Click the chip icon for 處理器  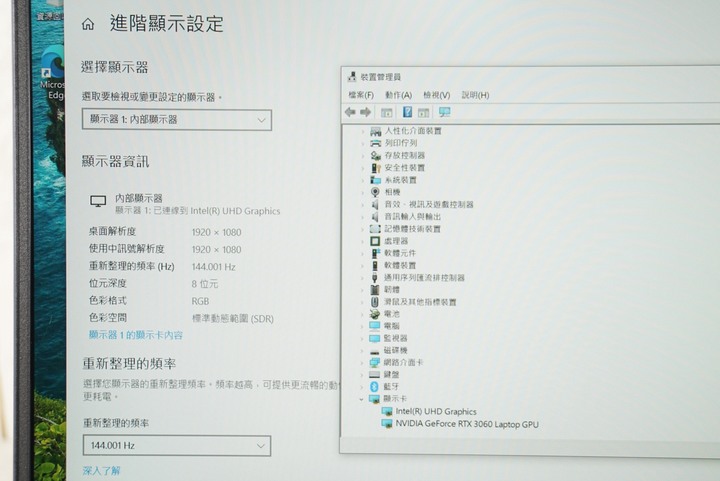point(375,241)
